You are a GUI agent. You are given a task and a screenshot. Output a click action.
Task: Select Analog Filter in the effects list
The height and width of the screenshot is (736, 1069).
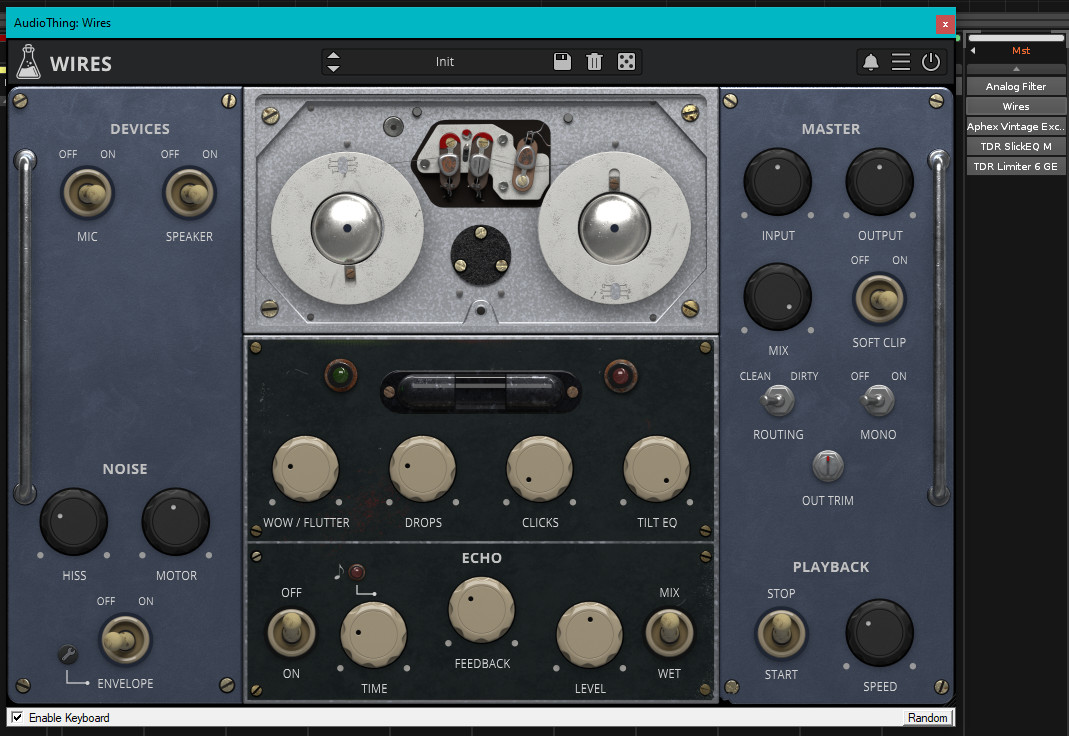click(1016, 87)
